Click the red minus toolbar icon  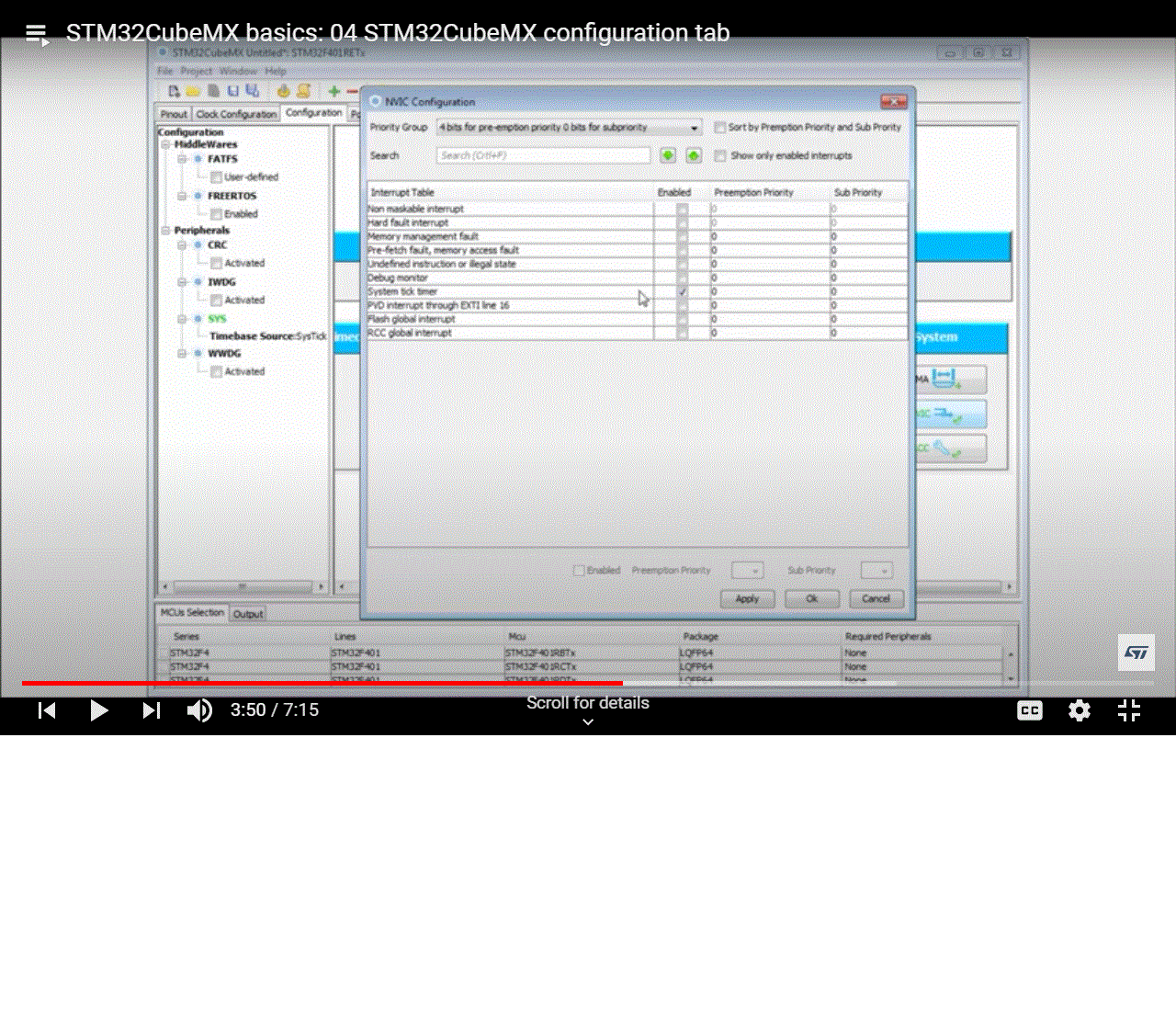click(x=352, y=91)
